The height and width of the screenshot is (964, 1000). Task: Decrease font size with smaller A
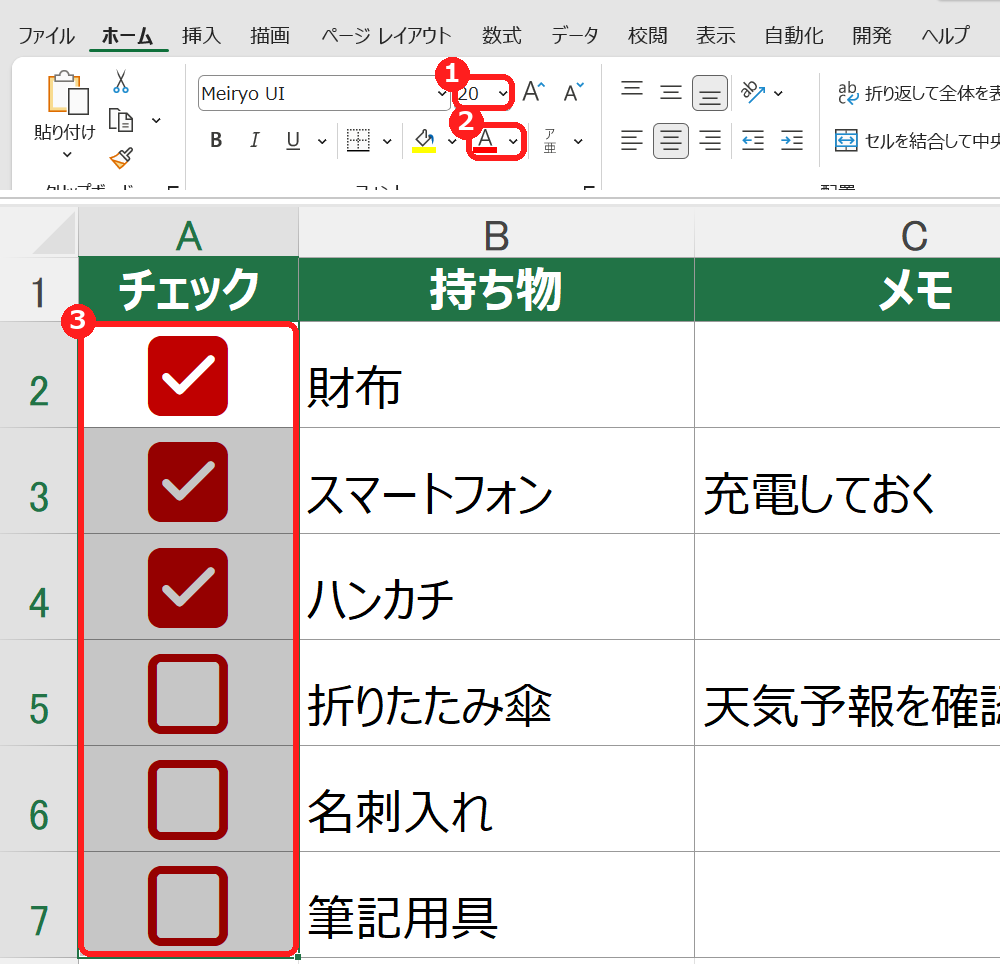(573, 92)
